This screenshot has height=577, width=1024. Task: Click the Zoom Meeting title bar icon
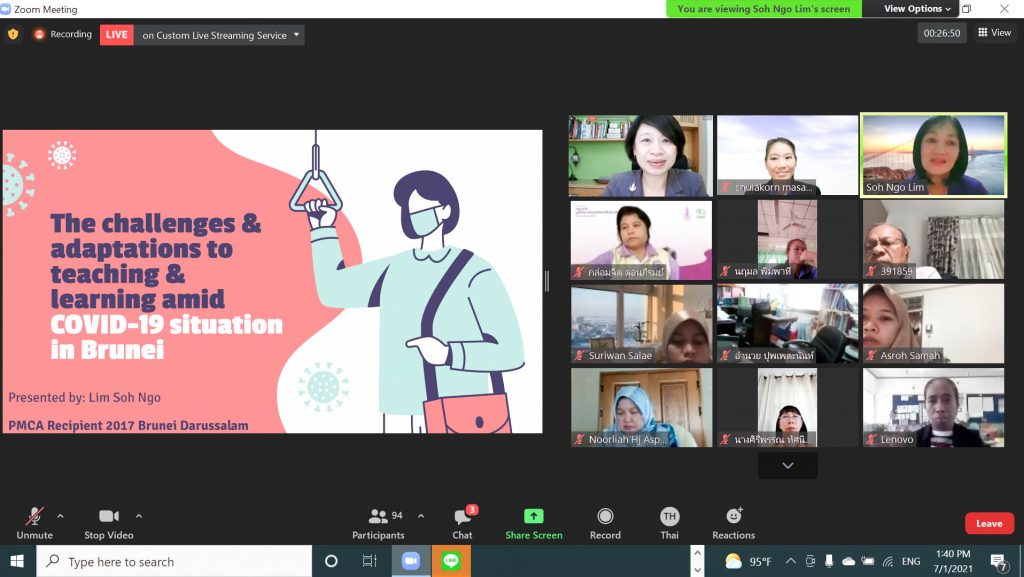6,9
